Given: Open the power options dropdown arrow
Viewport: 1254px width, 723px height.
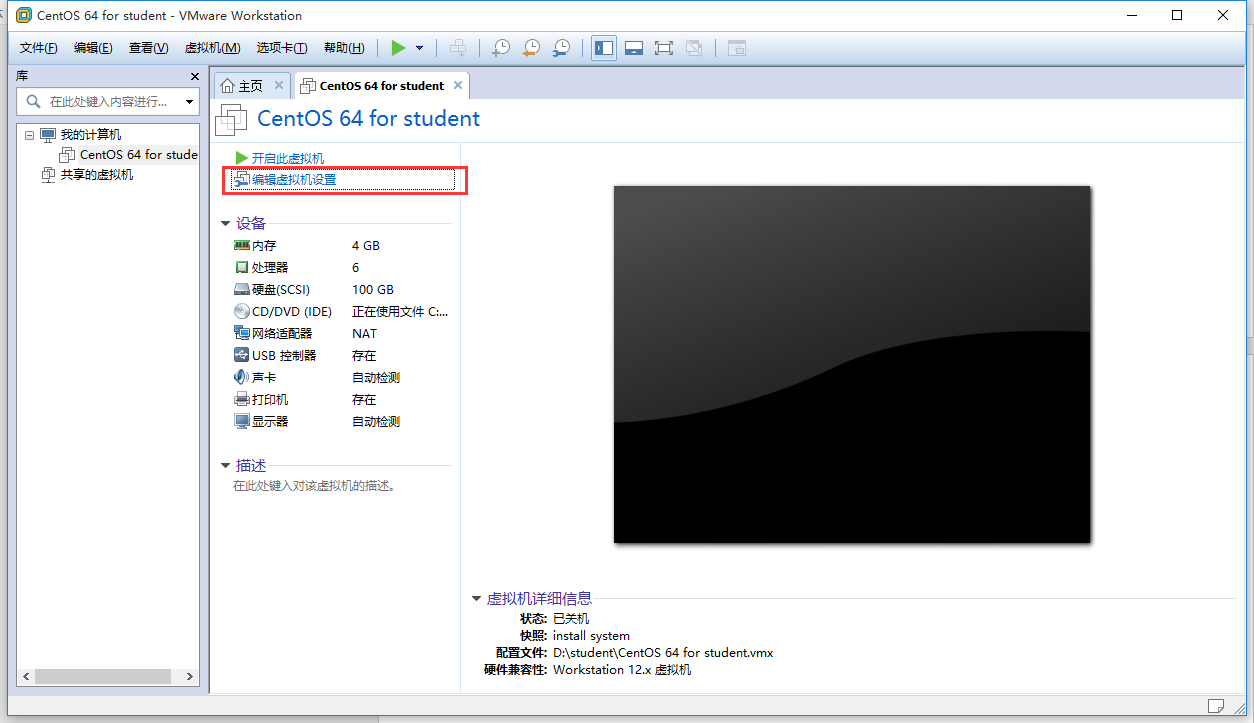Looking at the screenshot, I should click(419, 48).
